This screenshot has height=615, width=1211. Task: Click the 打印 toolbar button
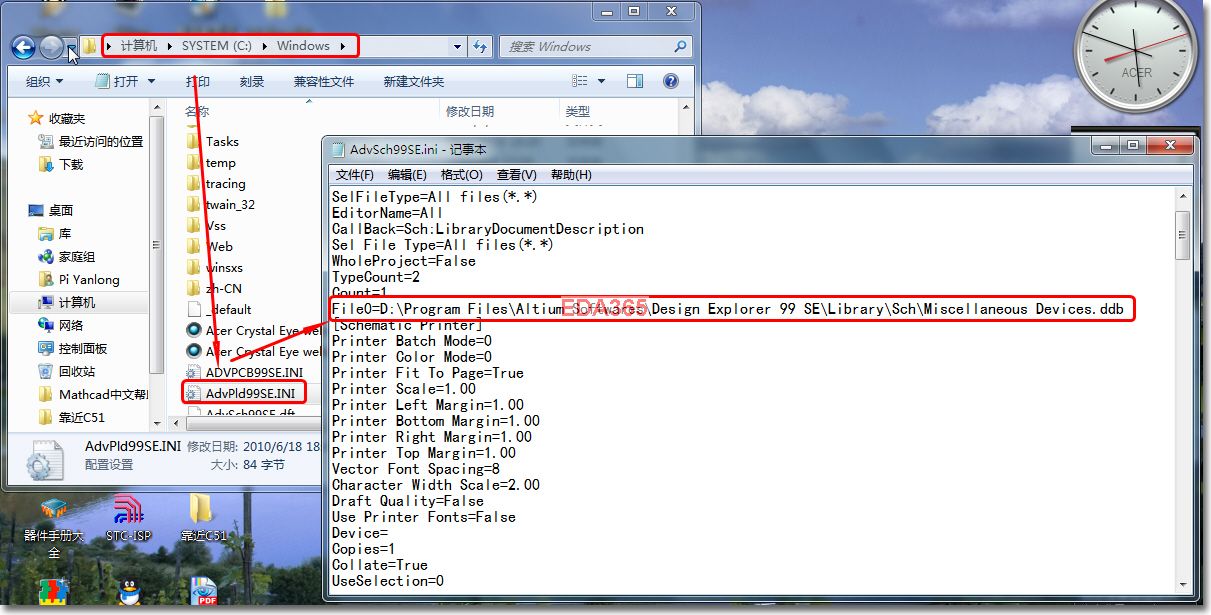[x=198, y=82]
